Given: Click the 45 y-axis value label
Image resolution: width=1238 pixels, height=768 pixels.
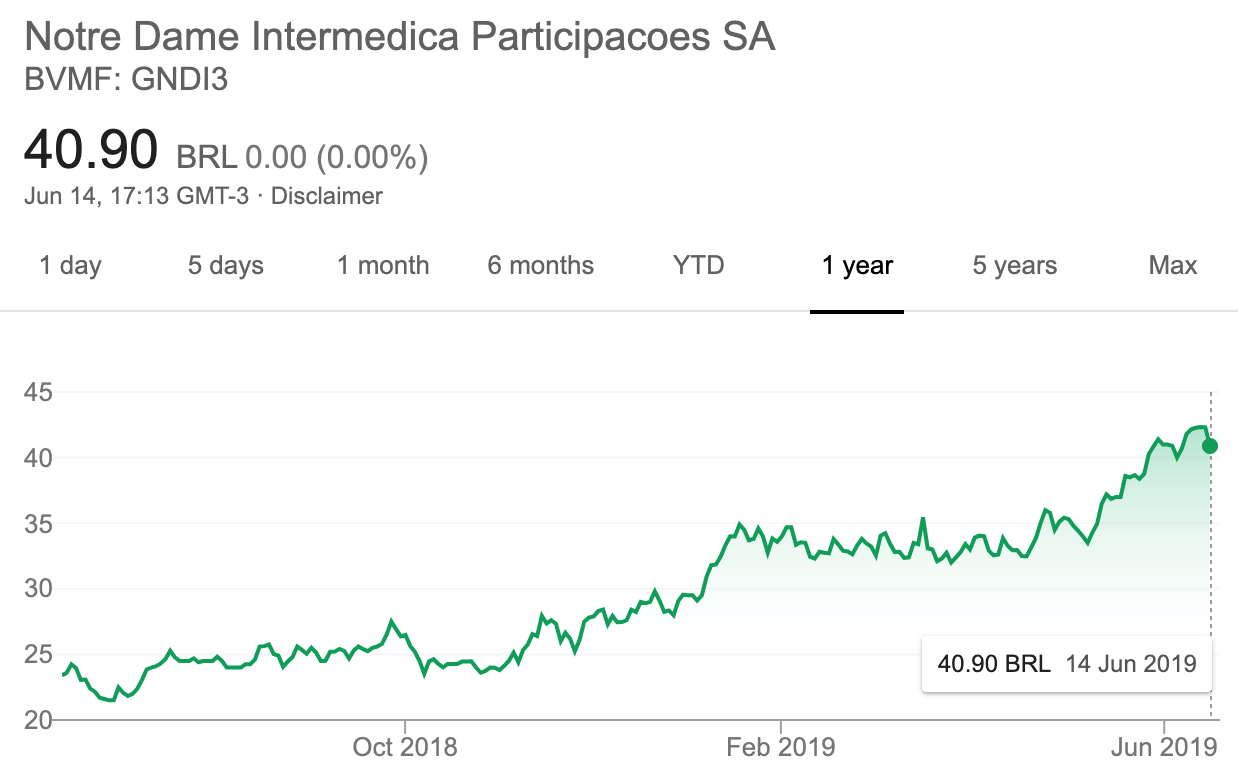Looking at the screenshot, I should [37, 392].
